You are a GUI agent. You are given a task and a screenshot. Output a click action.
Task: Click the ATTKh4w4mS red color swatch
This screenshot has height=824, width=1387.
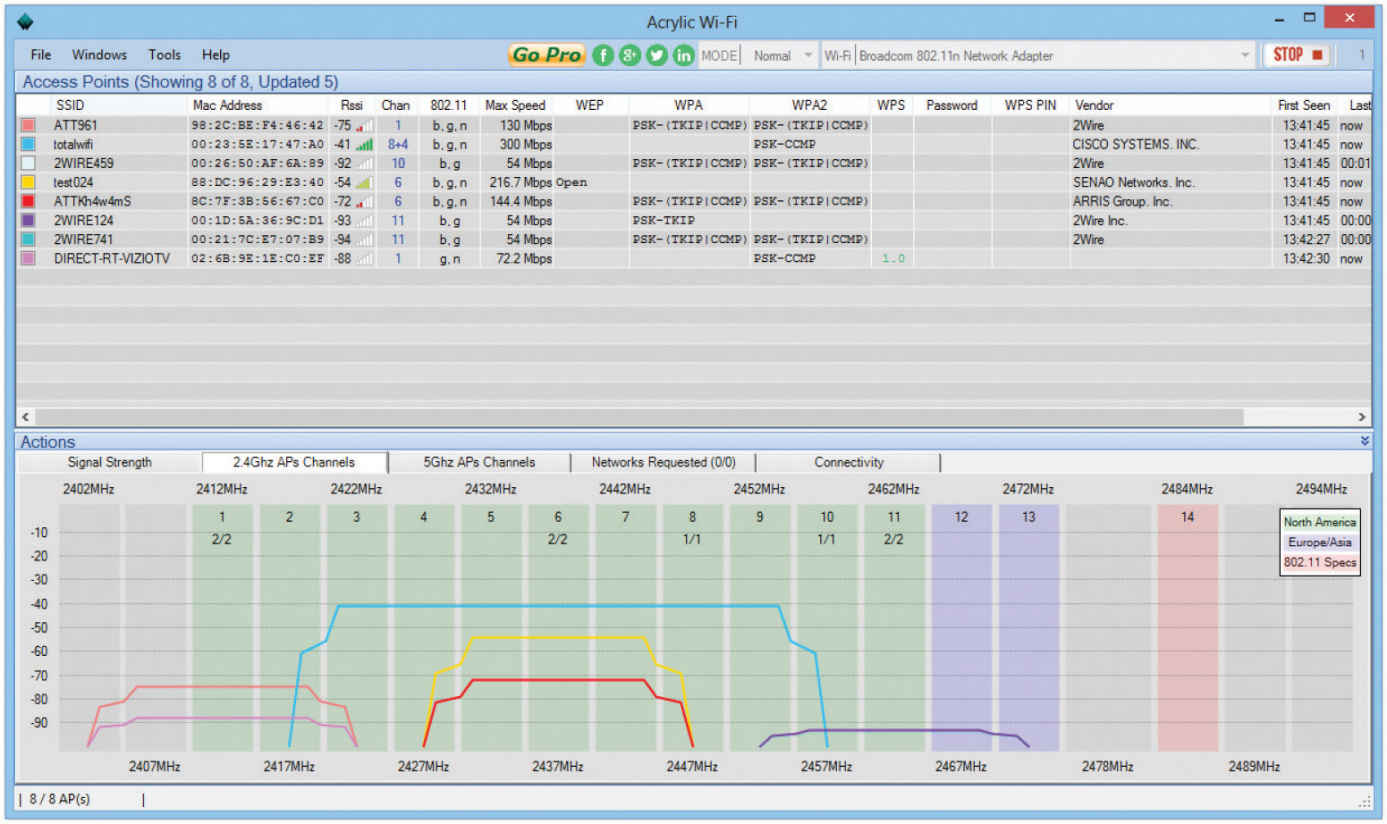[x=28, y=201]
